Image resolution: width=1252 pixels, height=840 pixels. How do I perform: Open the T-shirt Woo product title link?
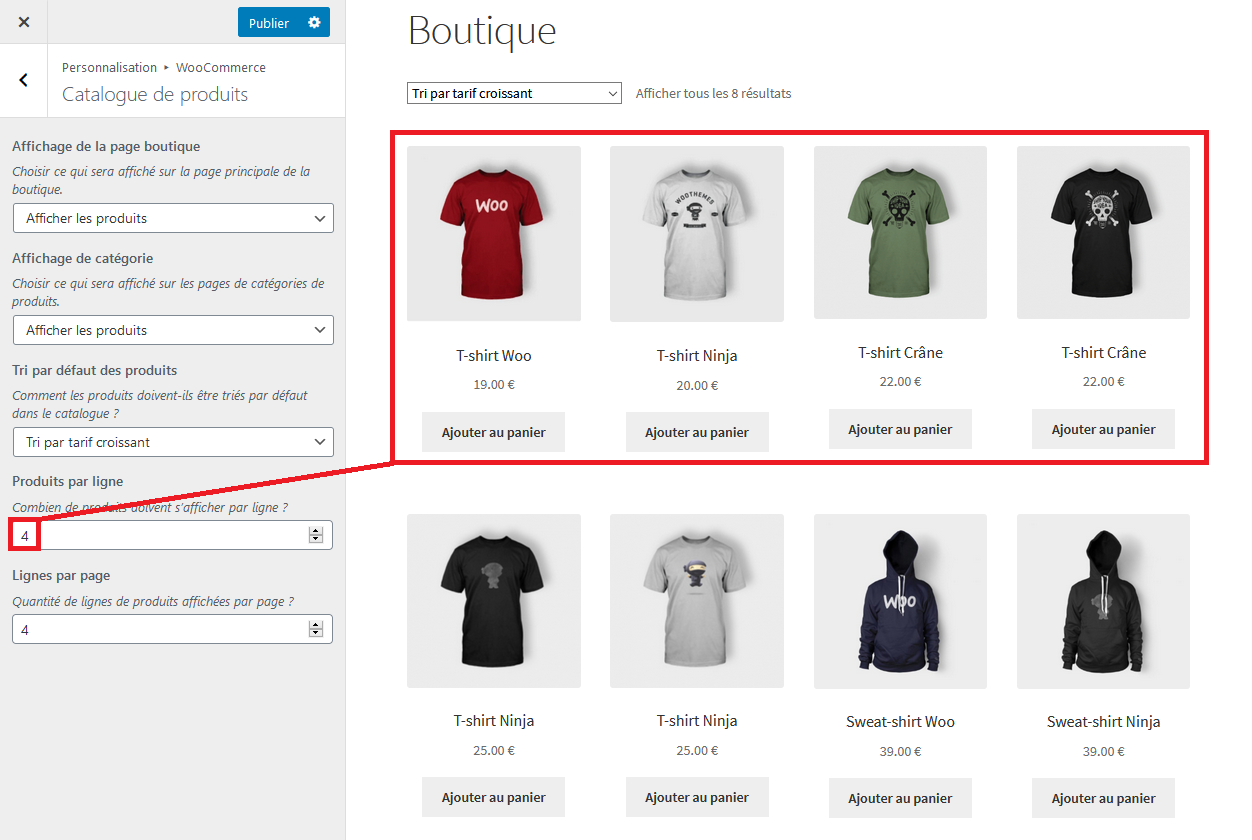coord(494,356)
